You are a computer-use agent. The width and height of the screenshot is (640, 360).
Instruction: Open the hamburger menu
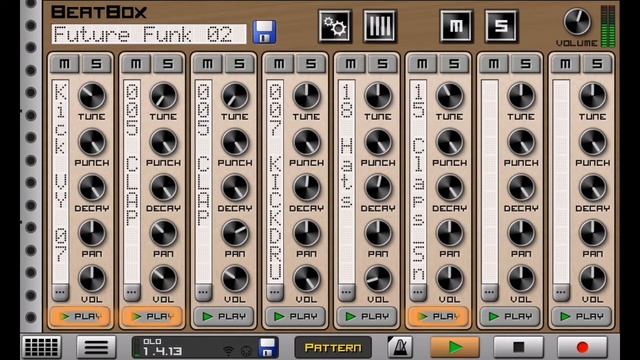click(x=96, y=347)
